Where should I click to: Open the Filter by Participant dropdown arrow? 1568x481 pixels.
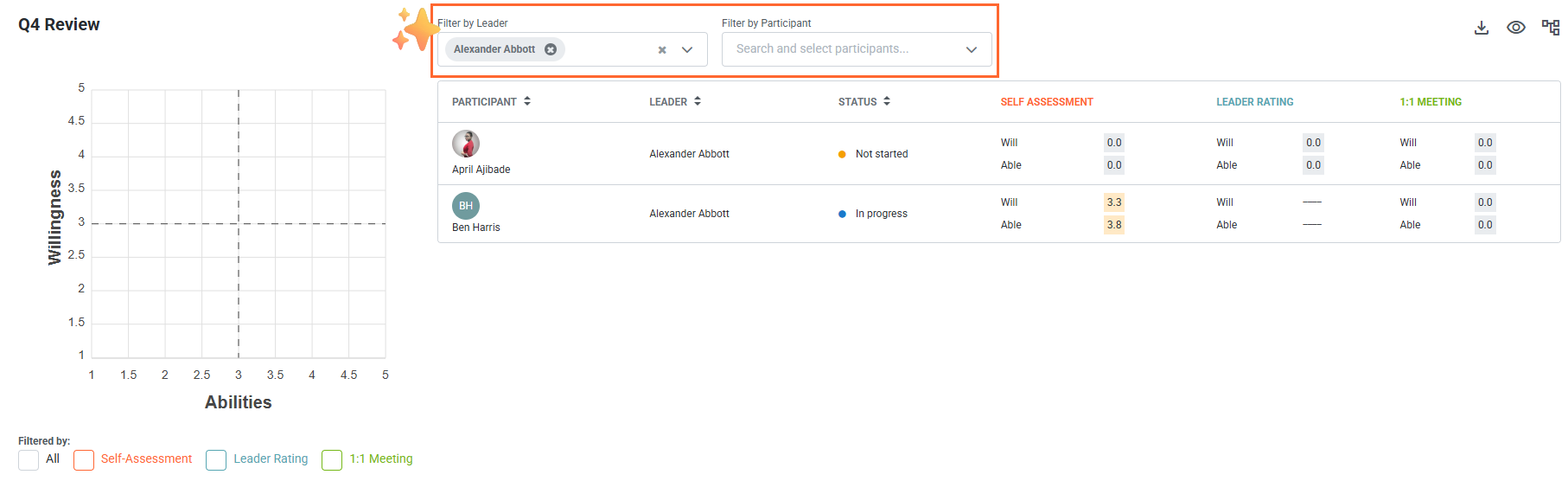pyautogui.click(x=972, y=50)
